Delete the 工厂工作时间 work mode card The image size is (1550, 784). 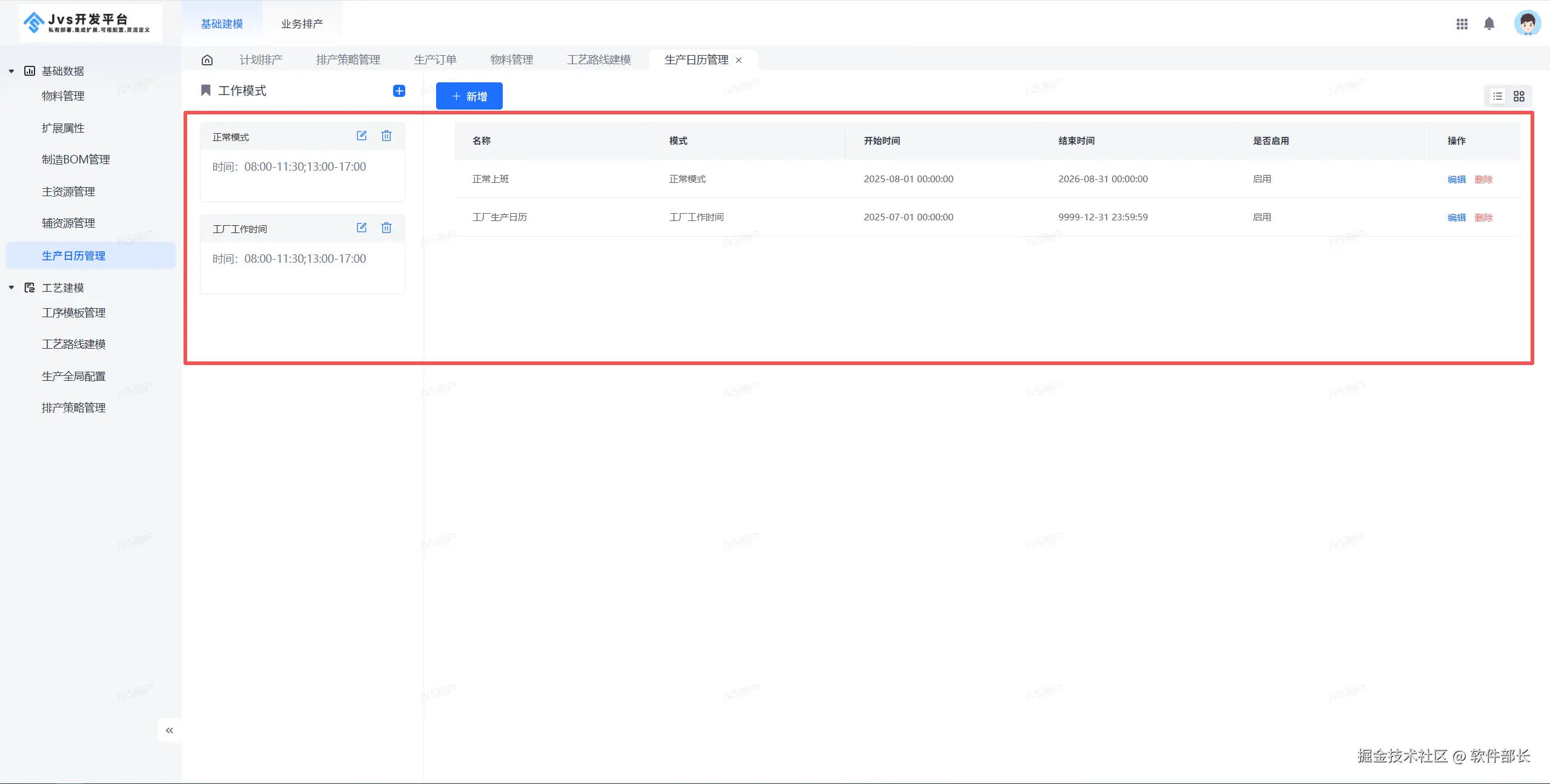tap(386, 228)
